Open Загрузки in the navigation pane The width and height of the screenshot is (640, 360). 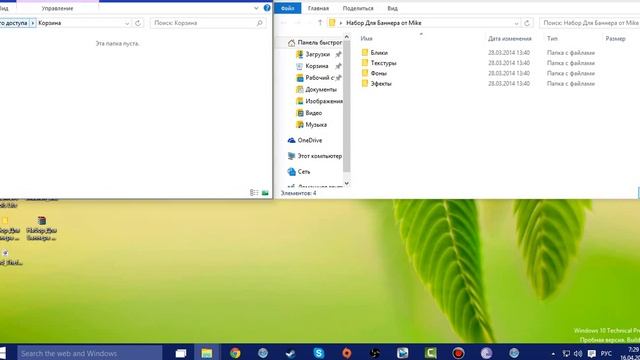click(318, 54)
